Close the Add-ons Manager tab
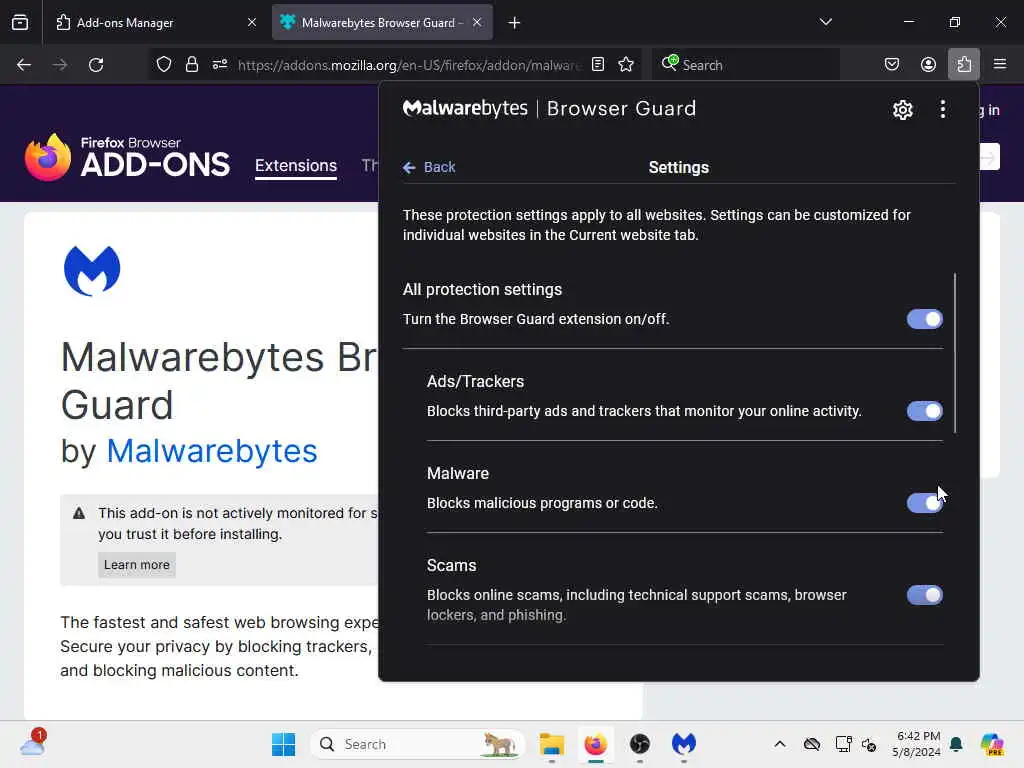Screen dimensions: 1024x768 point(252,22)
